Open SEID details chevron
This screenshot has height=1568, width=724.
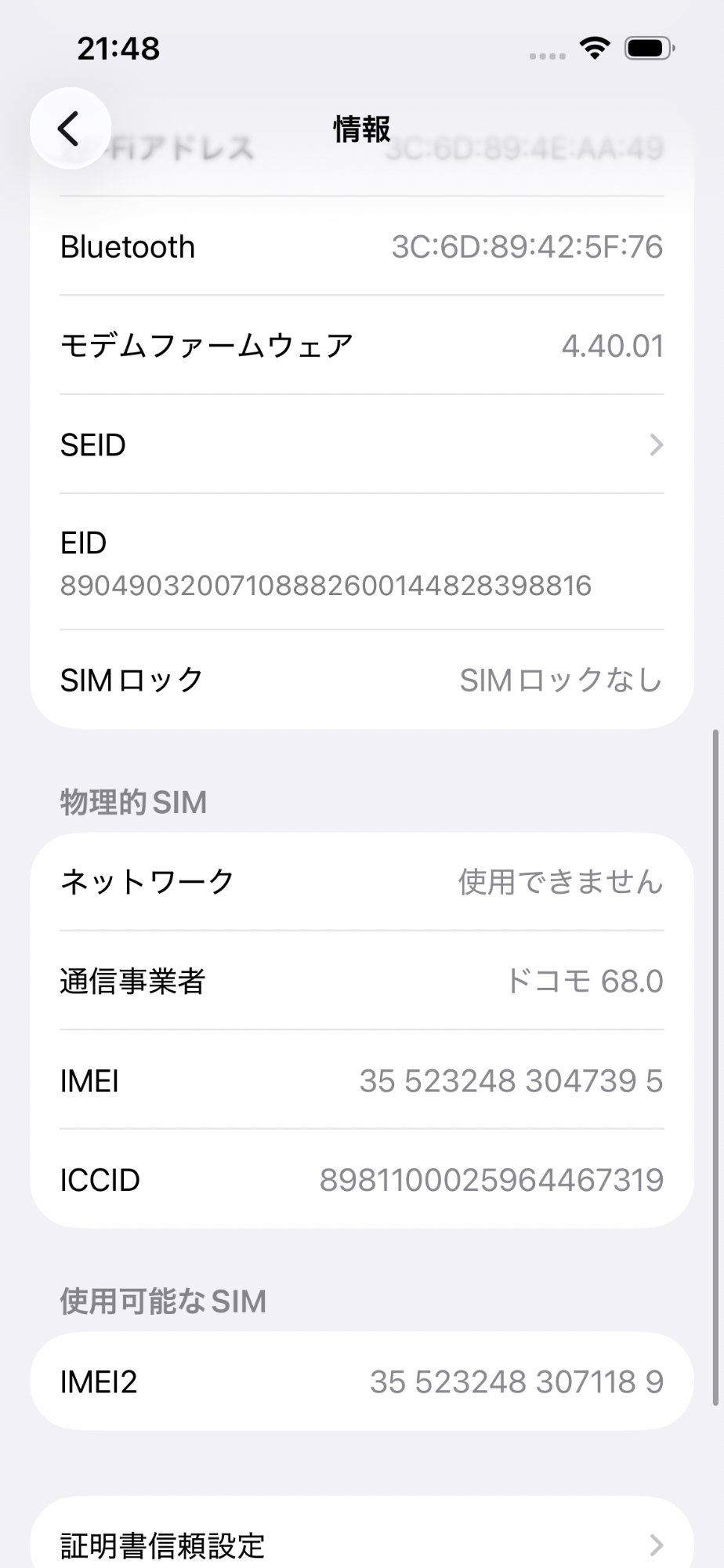click(656, 445)
